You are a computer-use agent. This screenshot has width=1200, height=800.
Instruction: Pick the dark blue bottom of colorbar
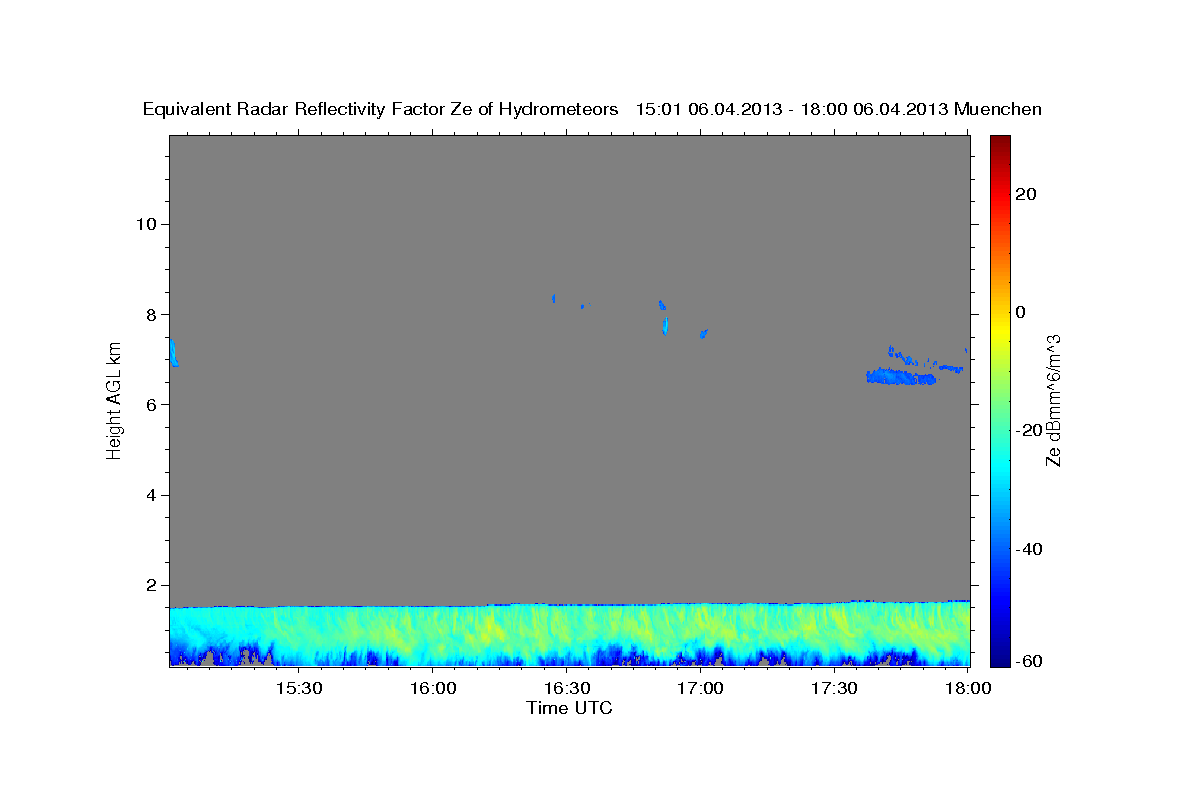click(x=999, y=658)
